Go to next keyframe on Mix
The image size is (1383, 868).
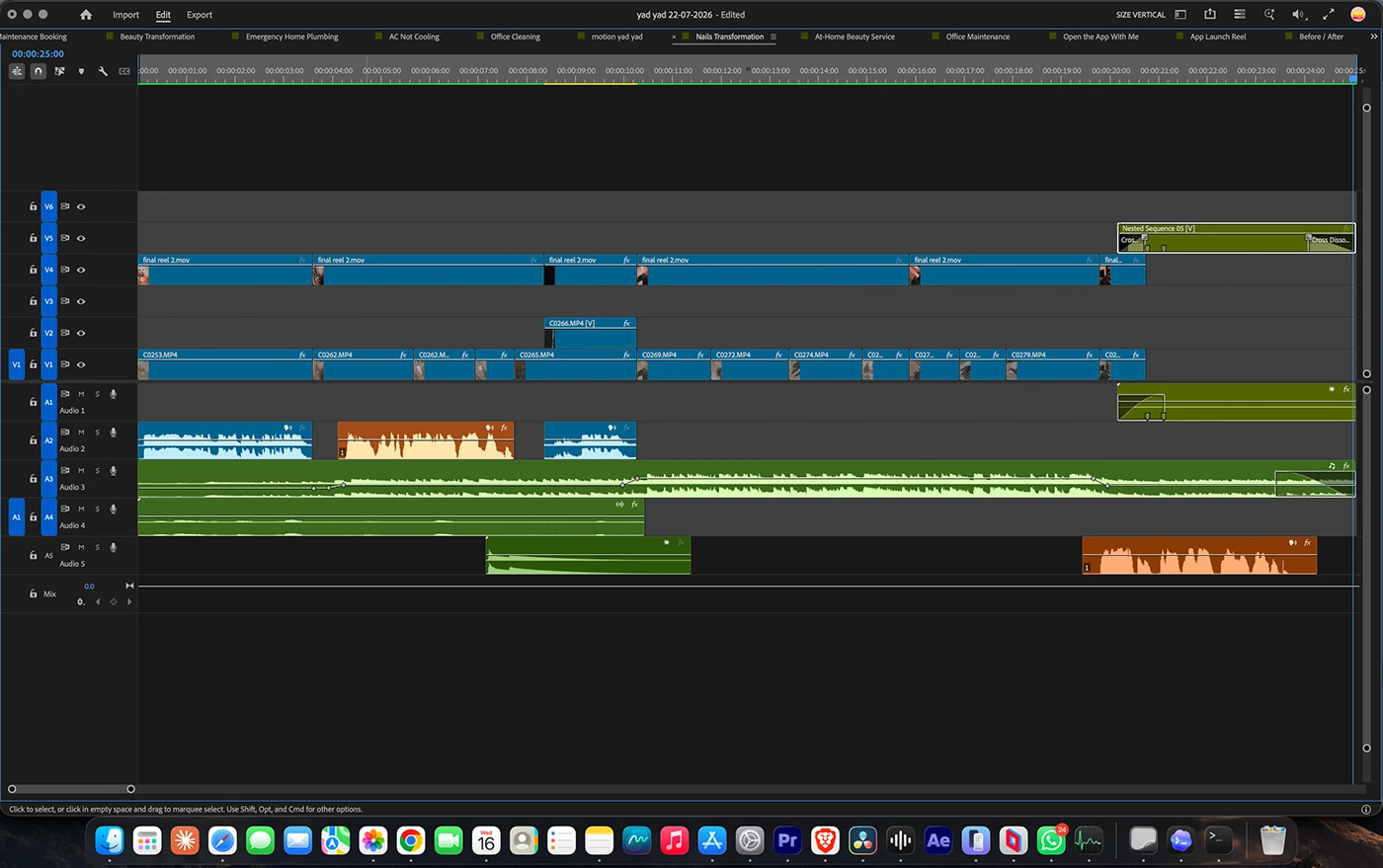(x=128, y=601)
